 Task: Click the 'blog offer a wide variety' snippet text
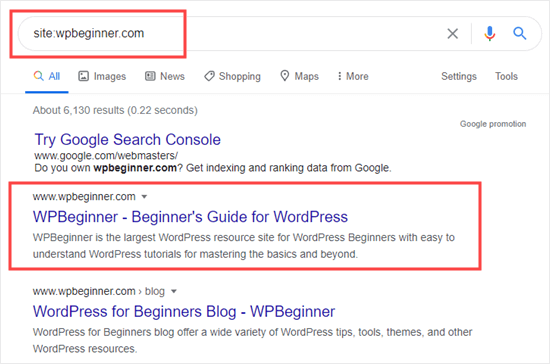click(x=253, y=340)
